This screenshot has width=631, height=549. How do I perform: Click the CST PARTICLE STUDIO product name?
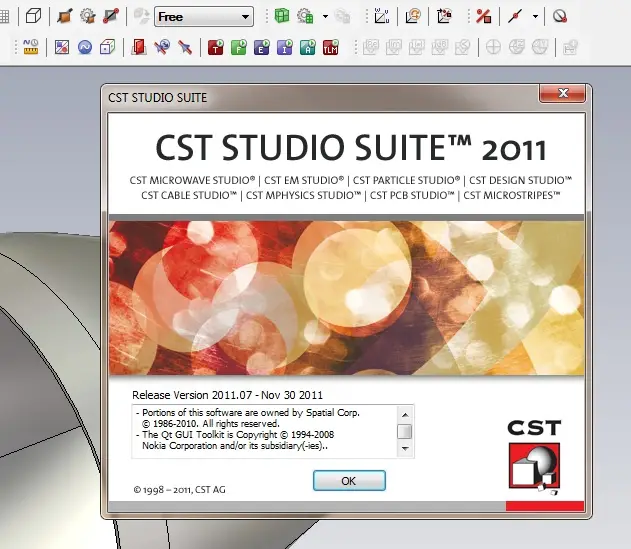406,180
